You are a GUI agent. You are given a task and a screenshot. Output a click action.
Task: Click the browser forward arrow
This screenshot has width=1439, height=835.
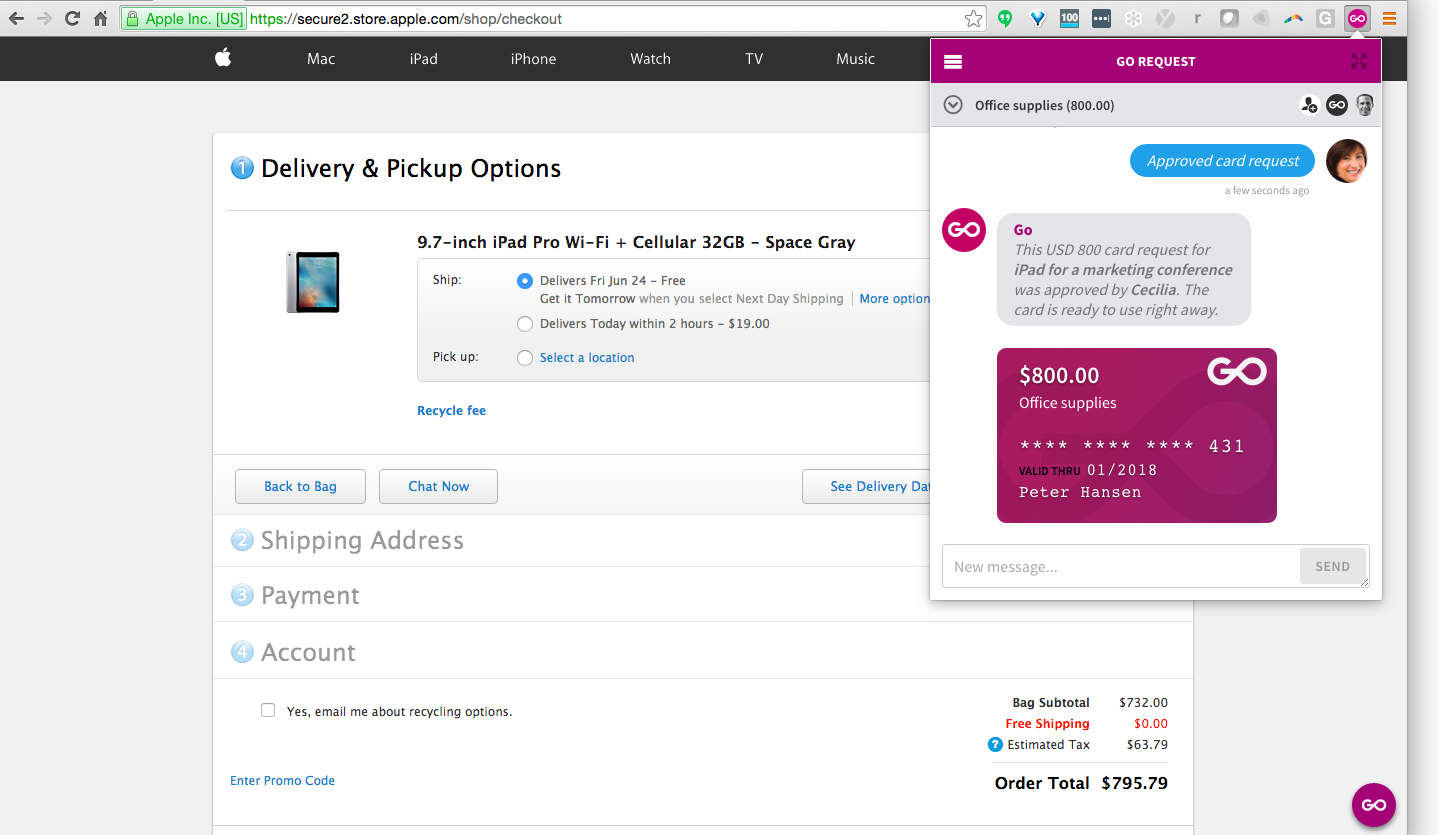coord(44,18)
